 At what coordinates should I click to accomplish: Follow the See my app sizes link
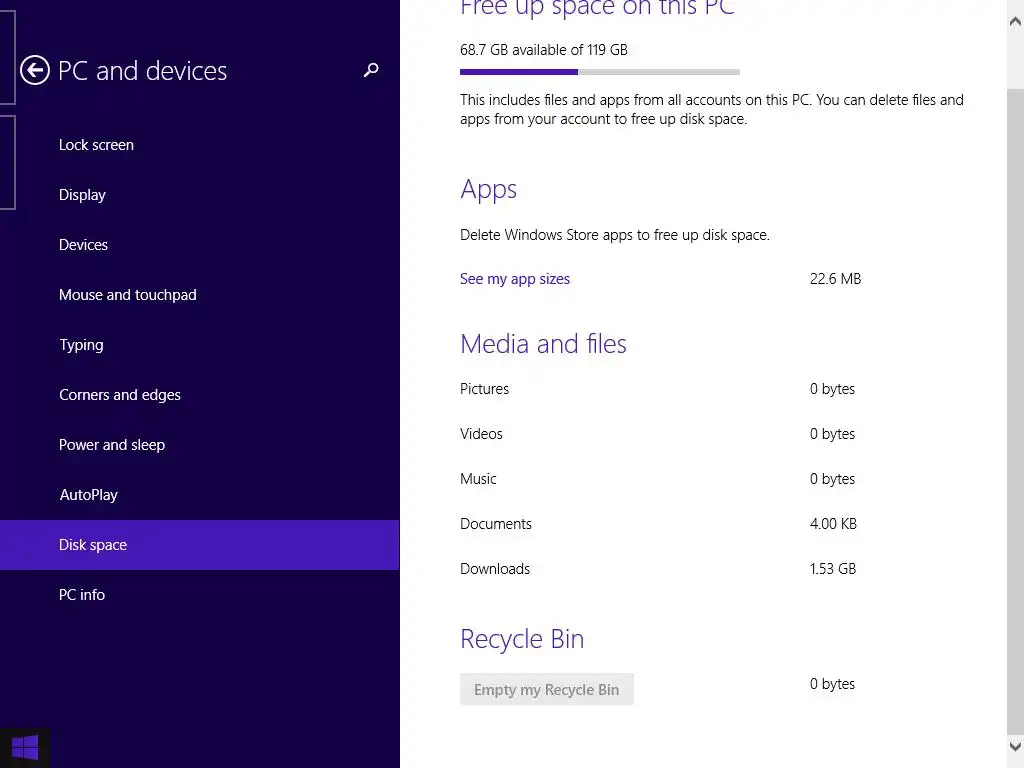click(x=515, y=279)
